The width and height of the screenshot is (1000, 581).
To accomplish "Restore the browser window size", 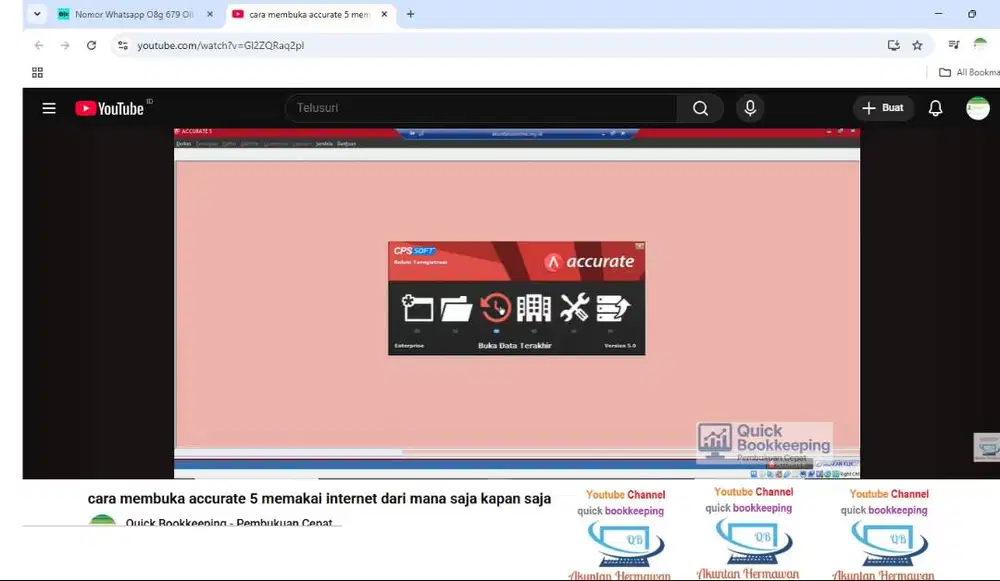I will pos(971,13).
